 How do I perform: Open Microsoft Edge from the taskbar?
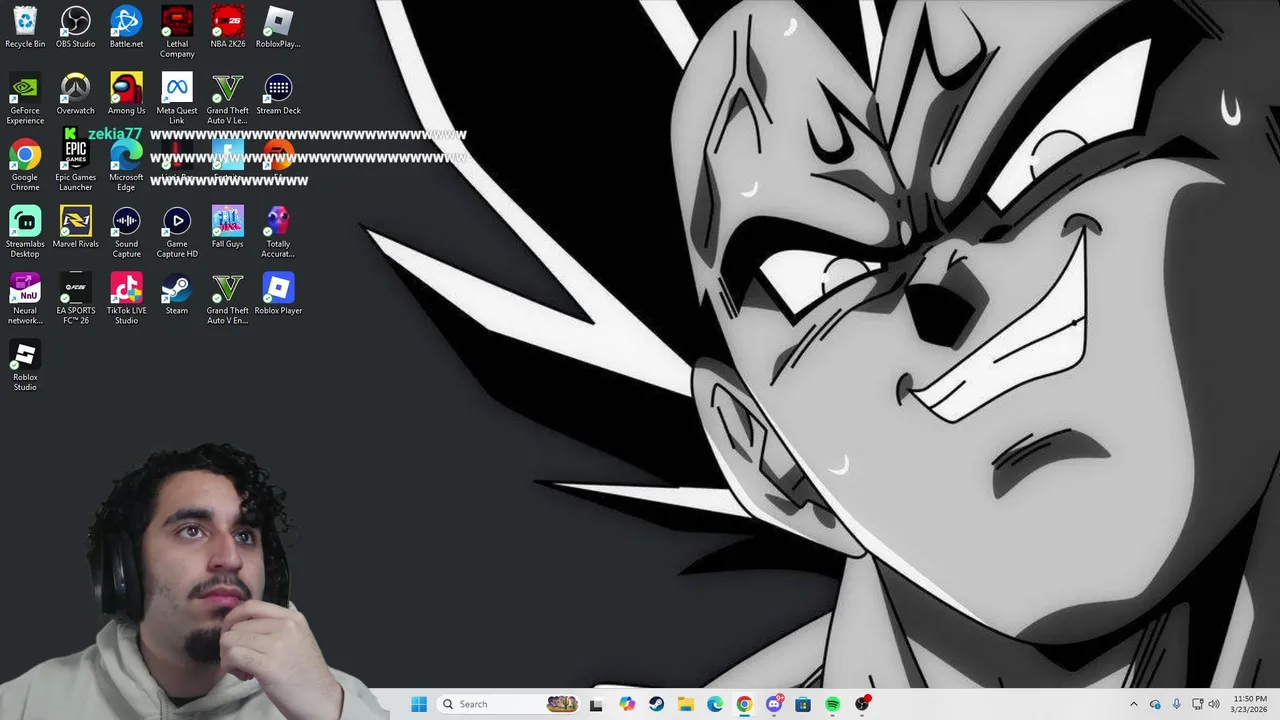[715, 704]
